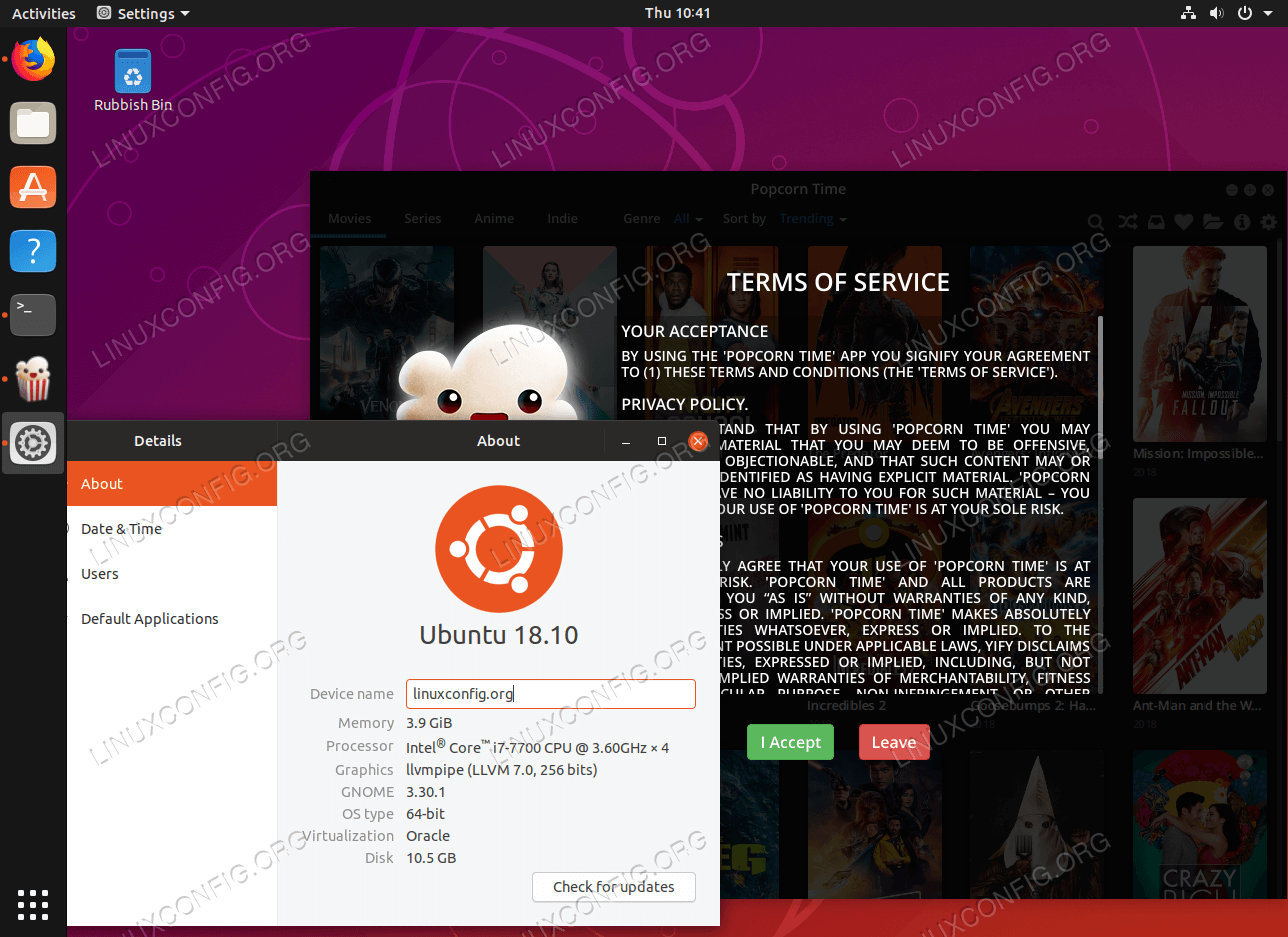Click the info About icon in Popcorn Time
This screenshot has width=1288, height=937.
pos(1242,222)
